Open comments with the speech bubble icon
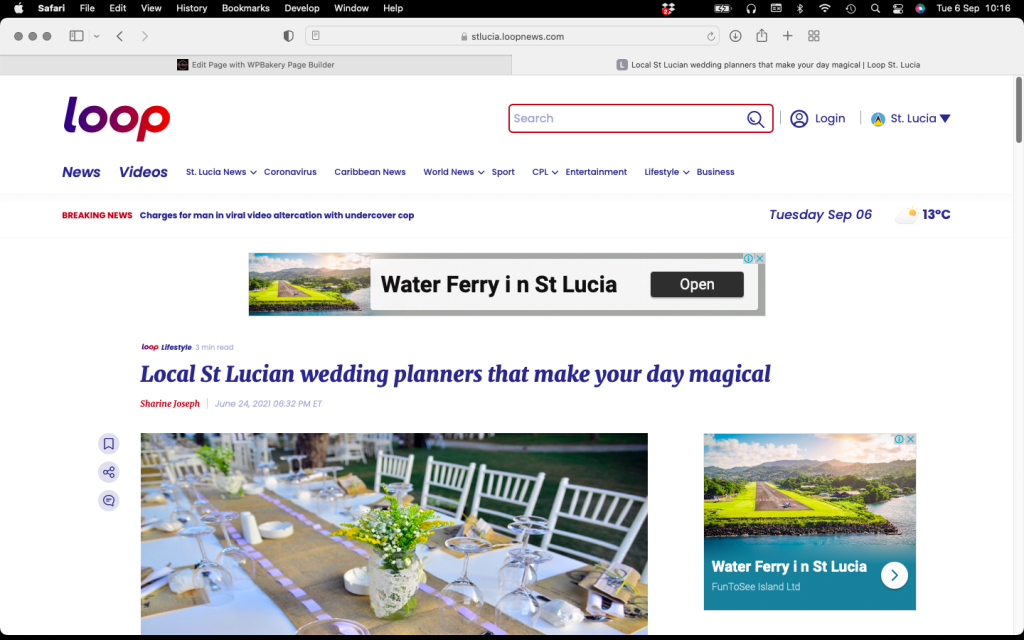Screen dimensions: 1024x640 click(108, 501)
